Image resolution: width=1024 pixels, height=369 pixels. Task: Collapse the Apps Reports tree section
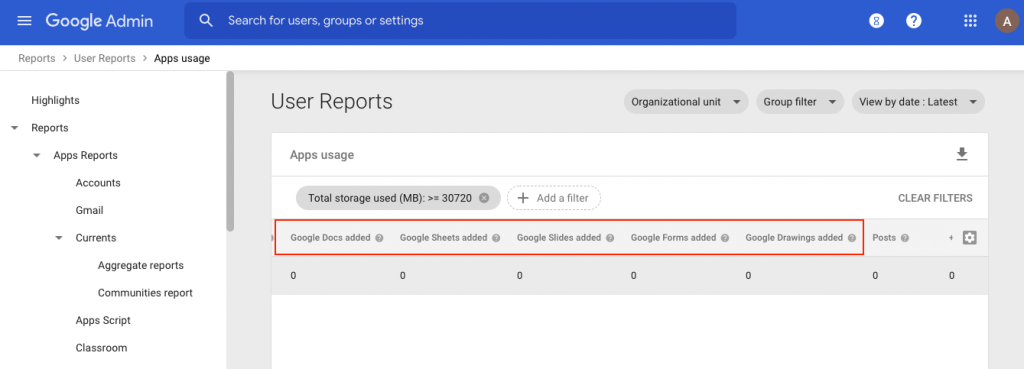click(x=37, y=155)
